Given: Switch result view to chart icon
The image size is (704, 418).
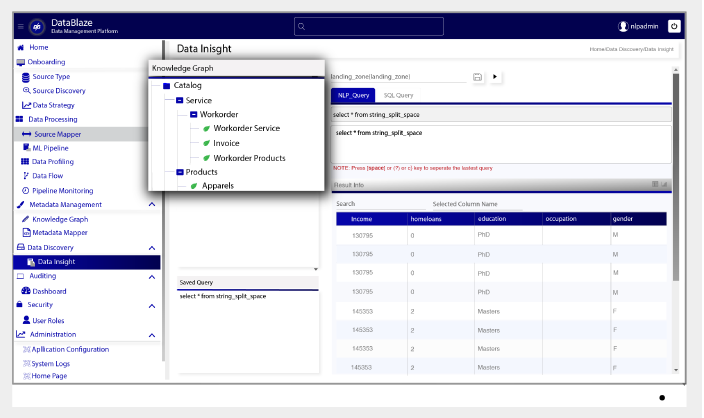Looking at the screenshot, I should tap(664, 184).
